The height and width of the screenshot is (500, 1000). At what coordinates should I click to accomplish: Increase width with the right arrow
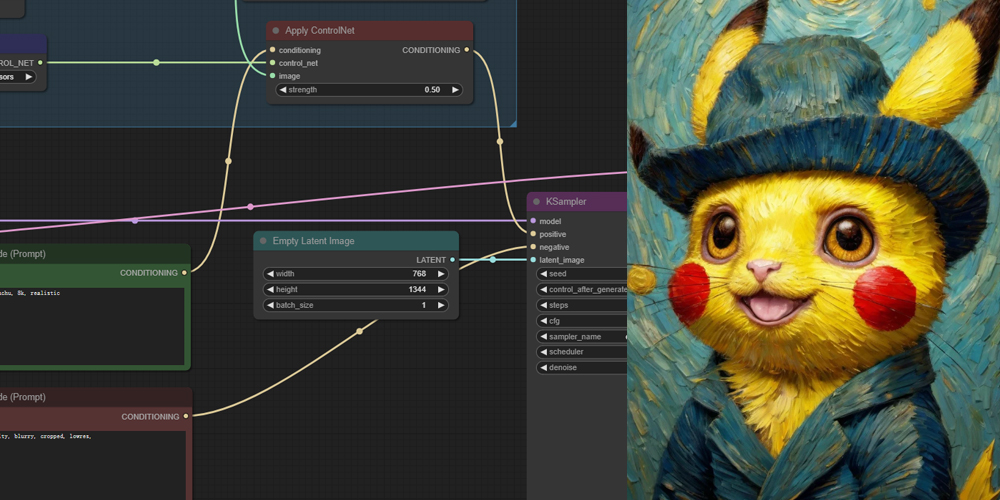pos(441,274)
